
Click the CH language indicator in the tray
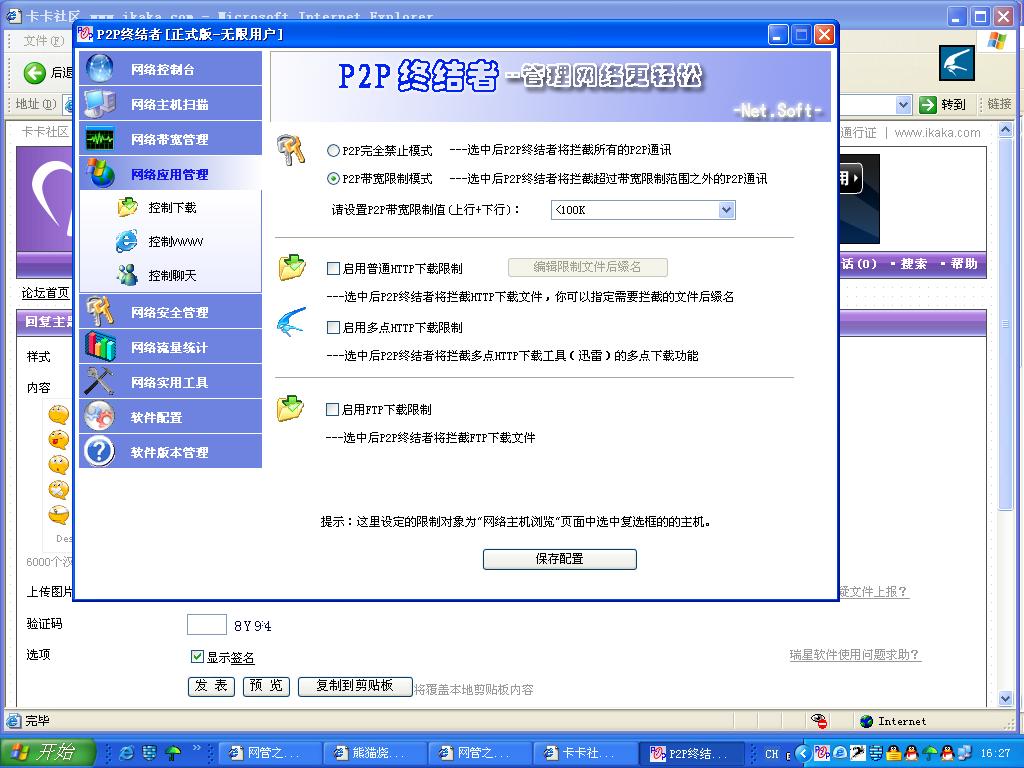[x=771, y=754]
